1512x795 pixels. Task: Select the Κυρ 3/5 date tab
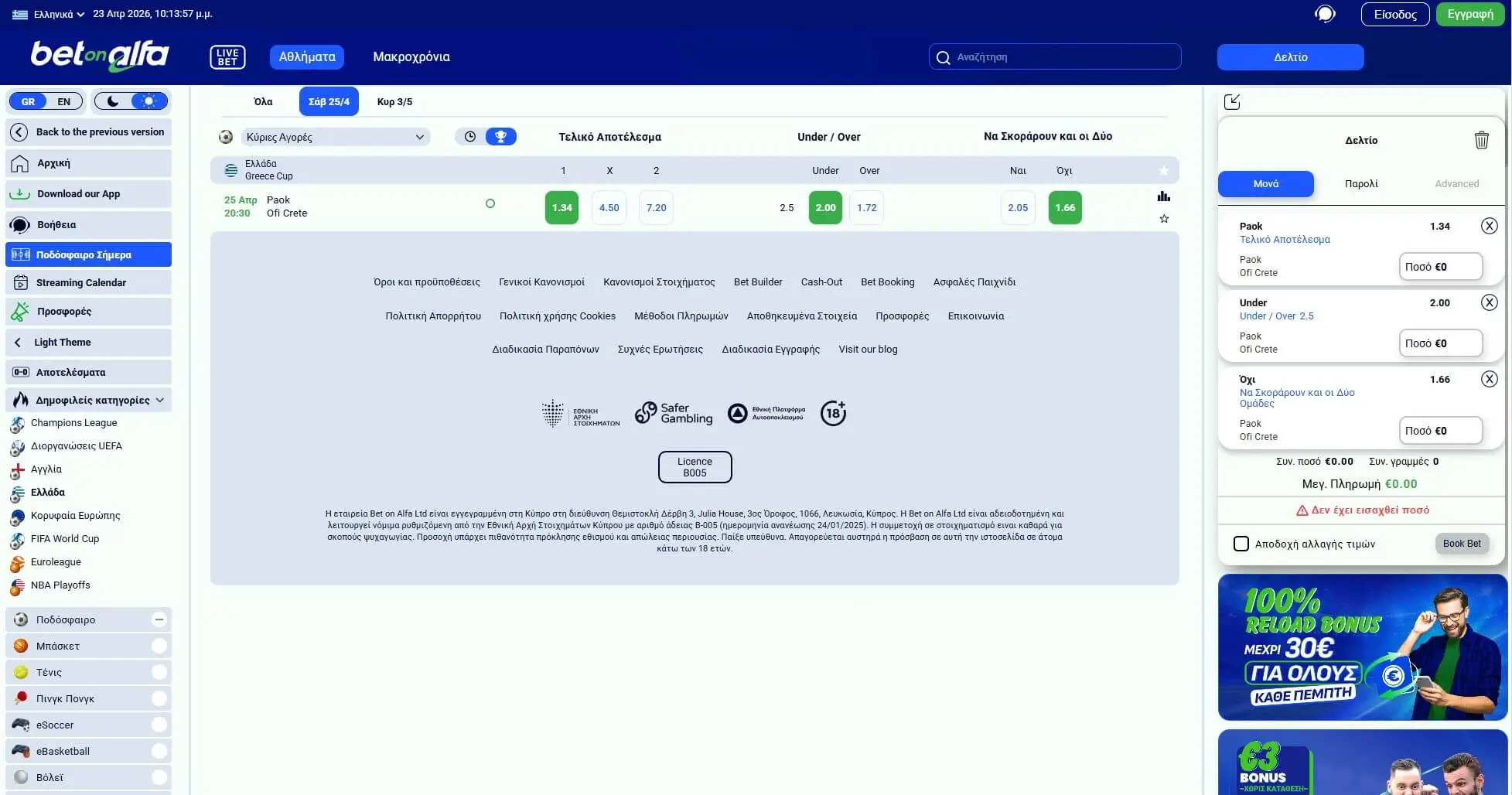[x=394, y=101]
